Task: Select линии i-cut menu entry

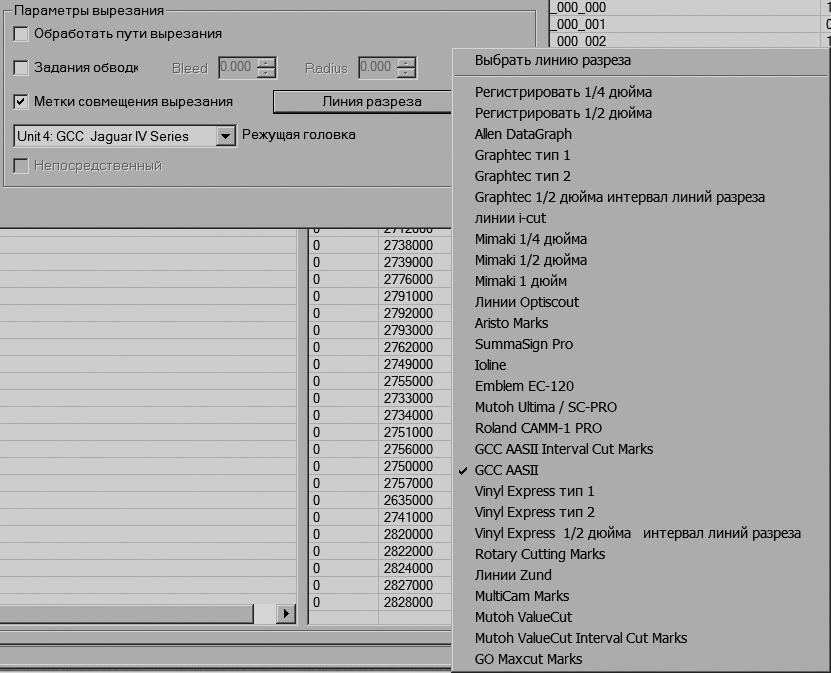Action: point(510,218)
